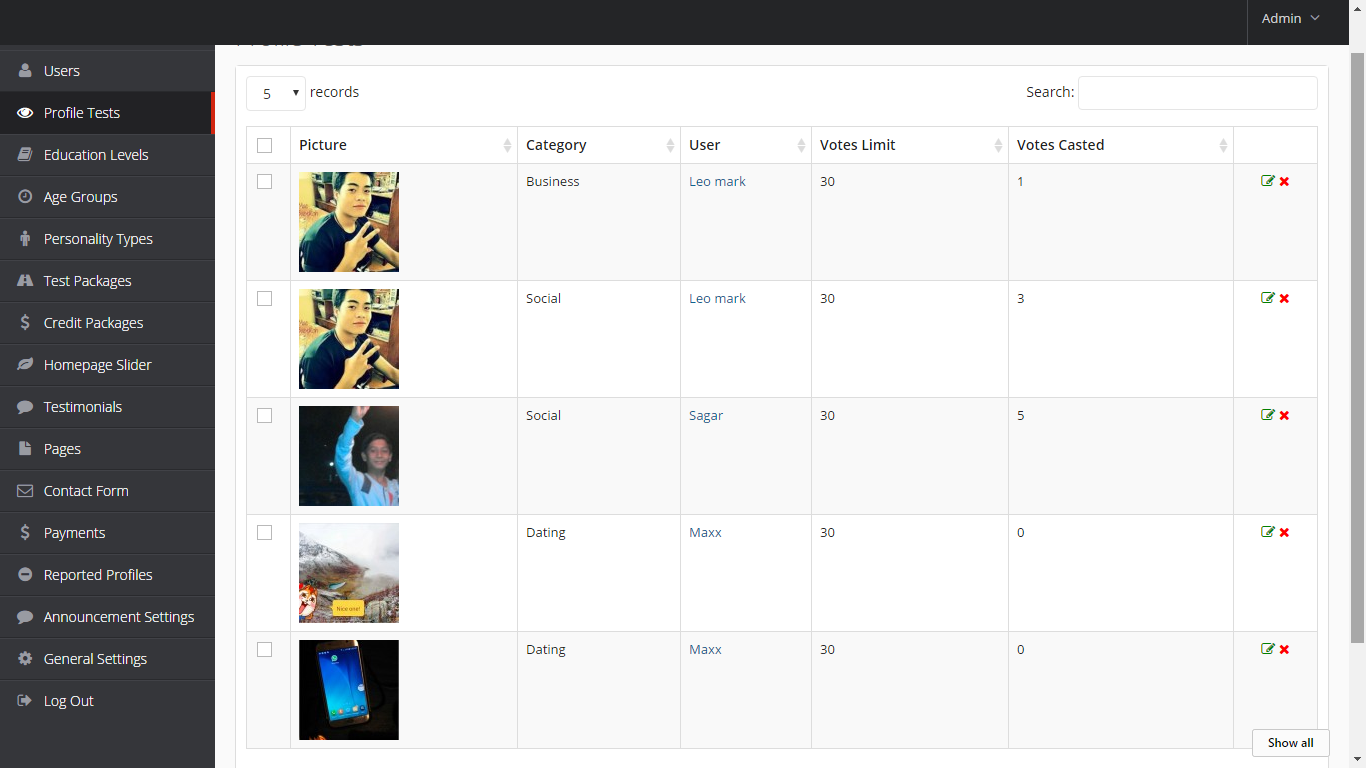Open Leo mark link in Social row
Viewport: 1366px width, 768px height.
tap(717, 298)
